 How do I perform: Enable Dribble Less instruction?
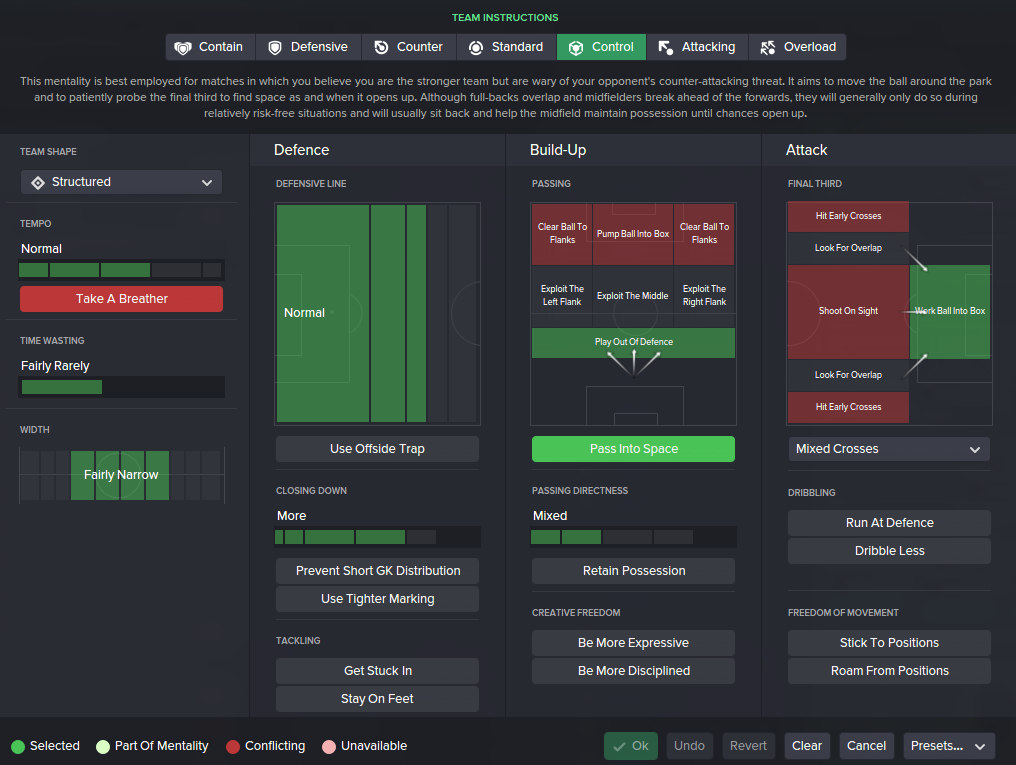click(x=889, y=551)
